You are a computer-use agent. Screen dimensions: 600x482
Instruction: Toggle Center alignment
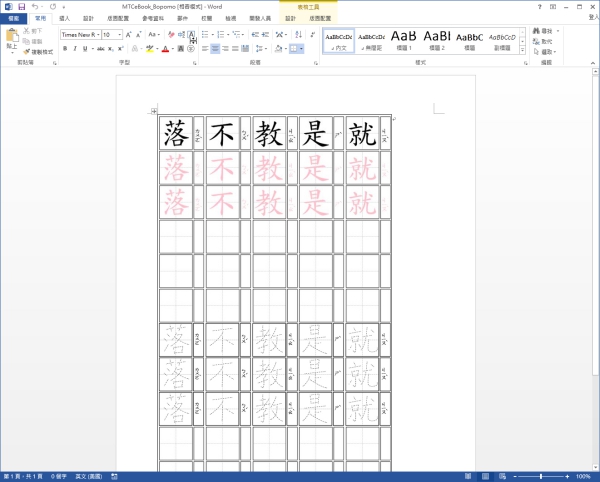pos(215,49)
